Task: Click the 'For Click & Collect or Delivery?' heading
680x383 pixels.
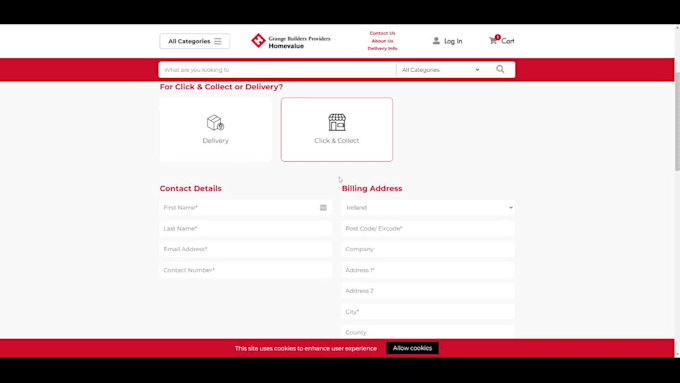Action: 221,87
